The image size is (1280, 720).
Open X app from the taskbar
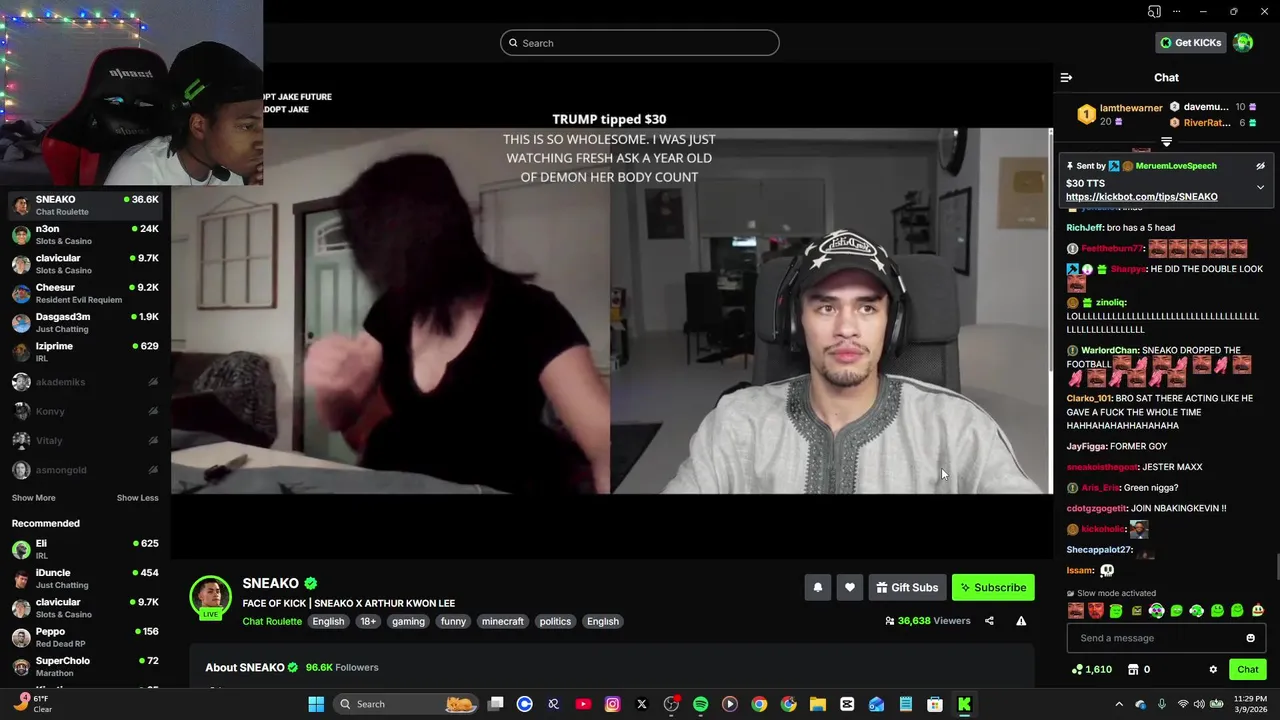(642, 704)
